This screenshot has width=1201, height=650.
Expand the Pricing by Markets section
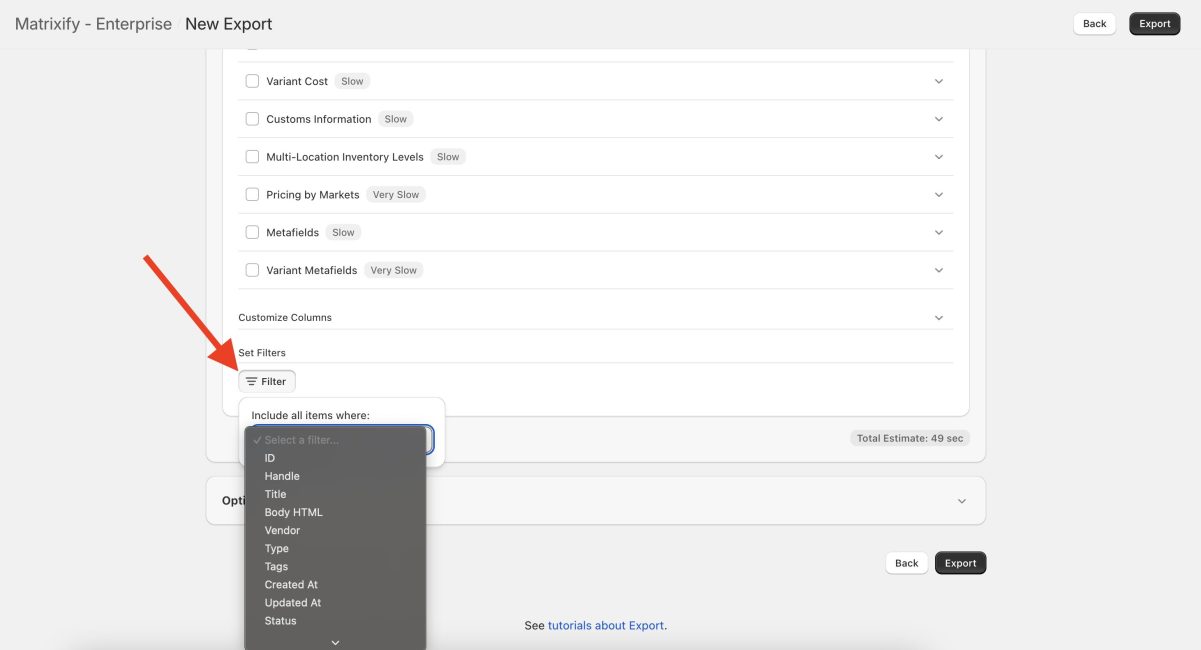(938, 193)
